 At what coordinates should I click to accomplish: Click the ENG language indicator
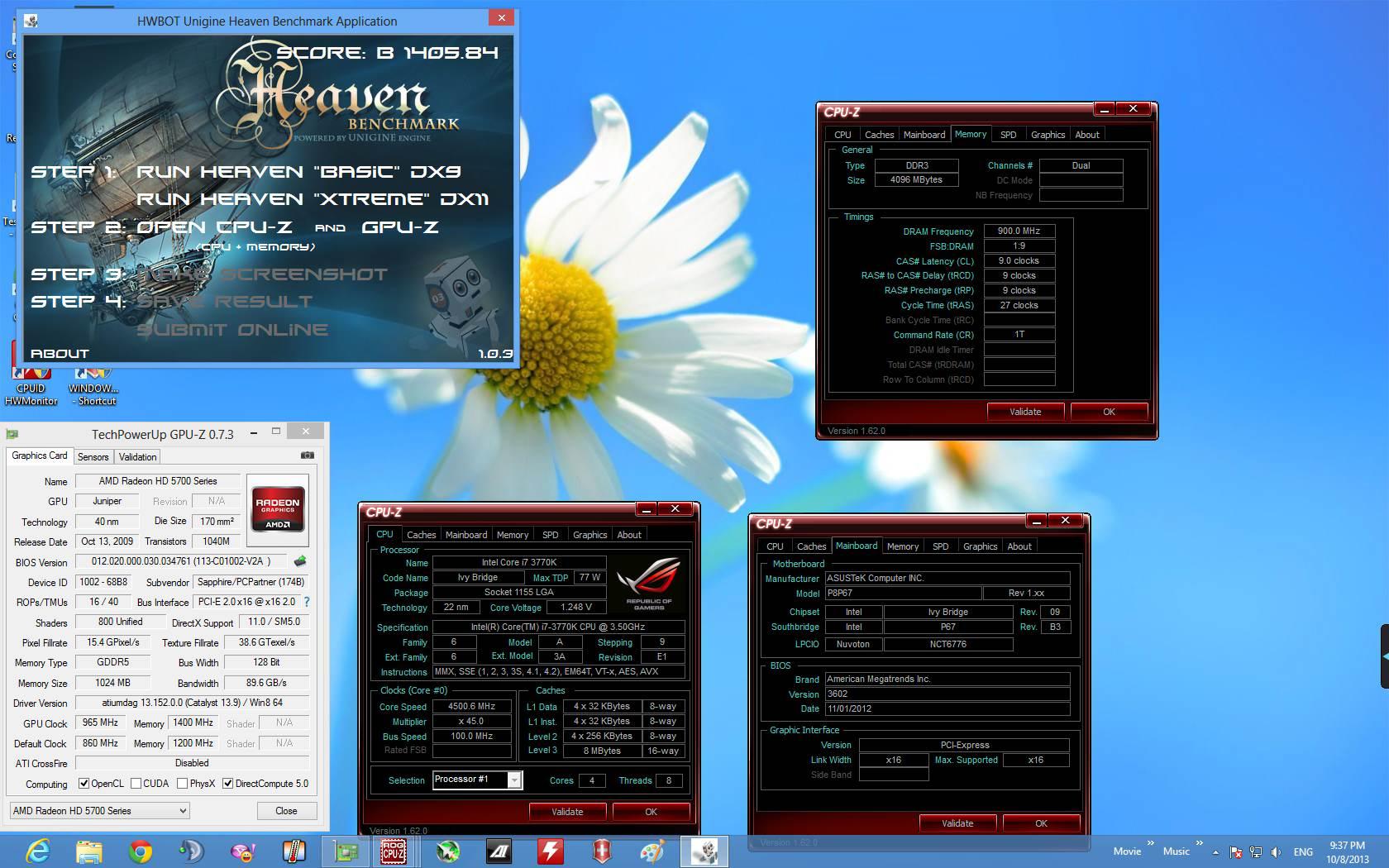(1303, 851)
